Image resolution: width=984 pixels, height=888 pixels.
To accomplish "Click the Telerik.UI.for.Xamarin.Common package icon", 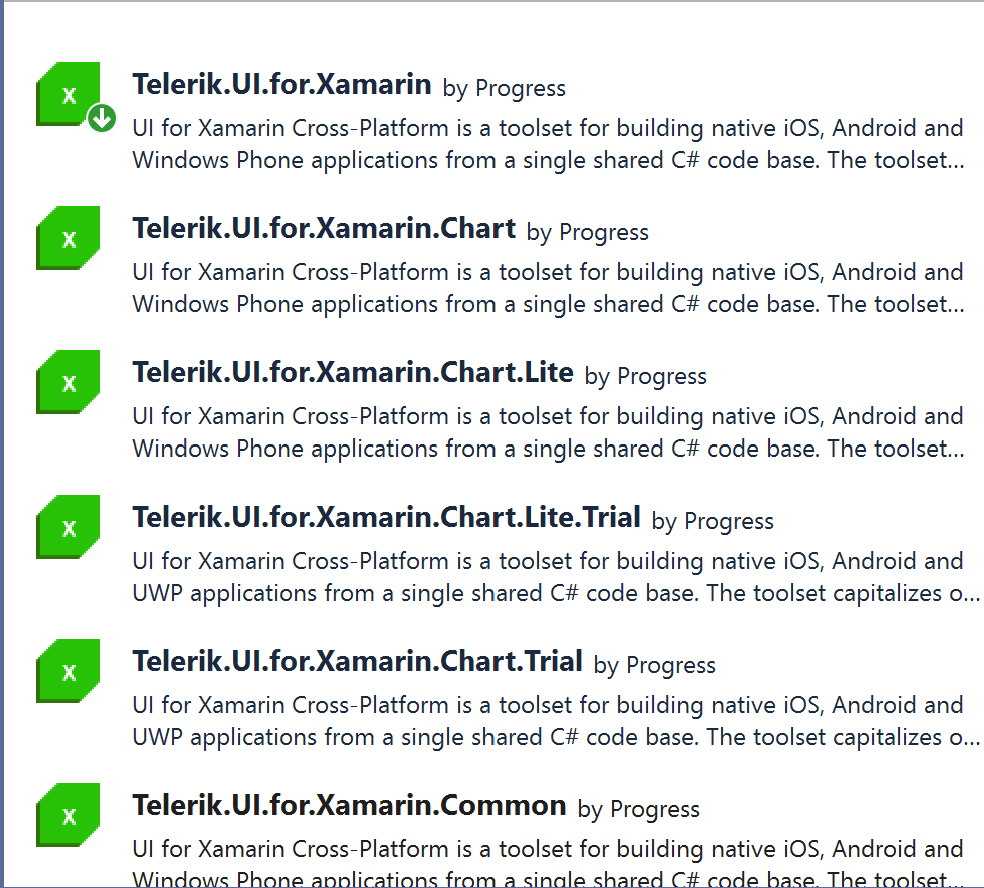I will [x=68, y=815].
